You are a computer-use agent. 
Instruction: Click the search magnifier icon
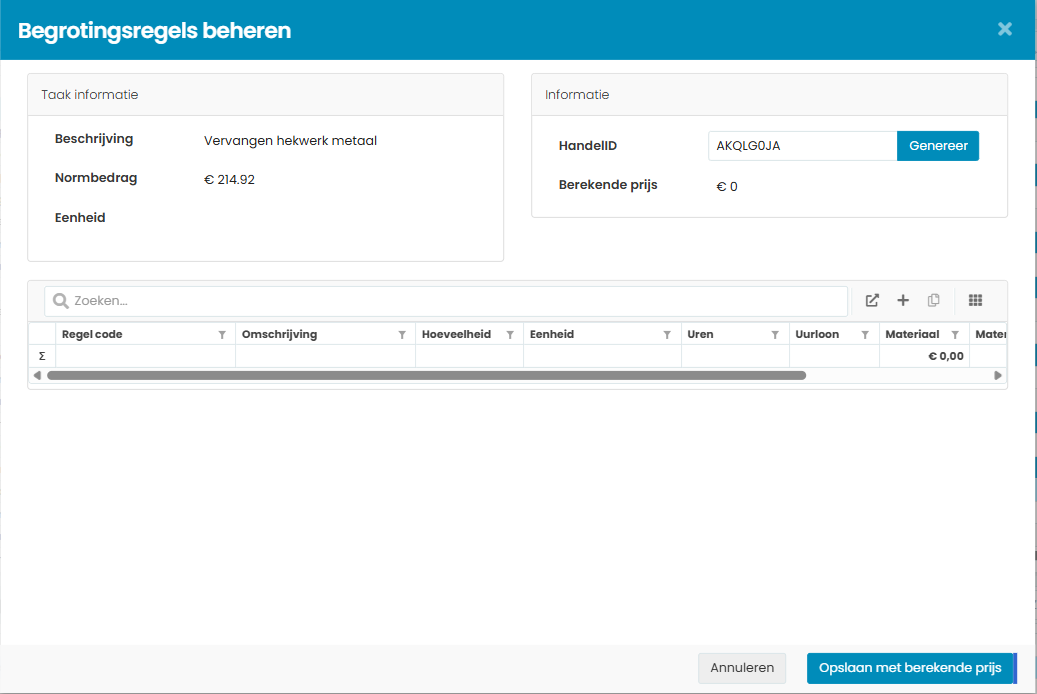[x=61, y=301]
